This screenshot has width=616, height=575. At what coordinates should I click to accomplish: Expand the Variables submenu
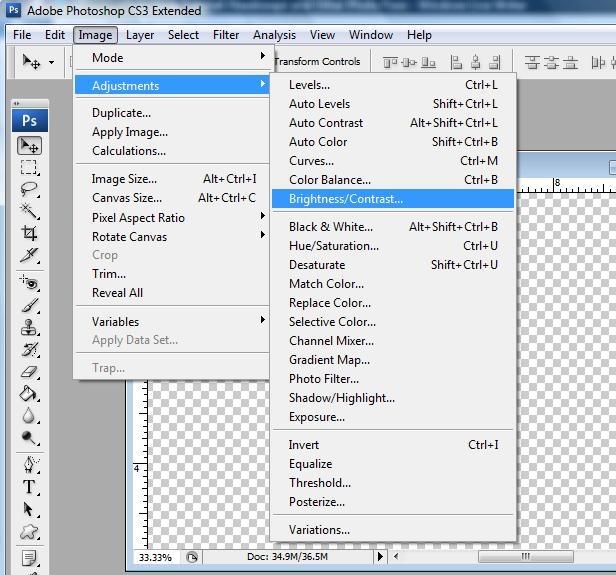click(172, 321)
